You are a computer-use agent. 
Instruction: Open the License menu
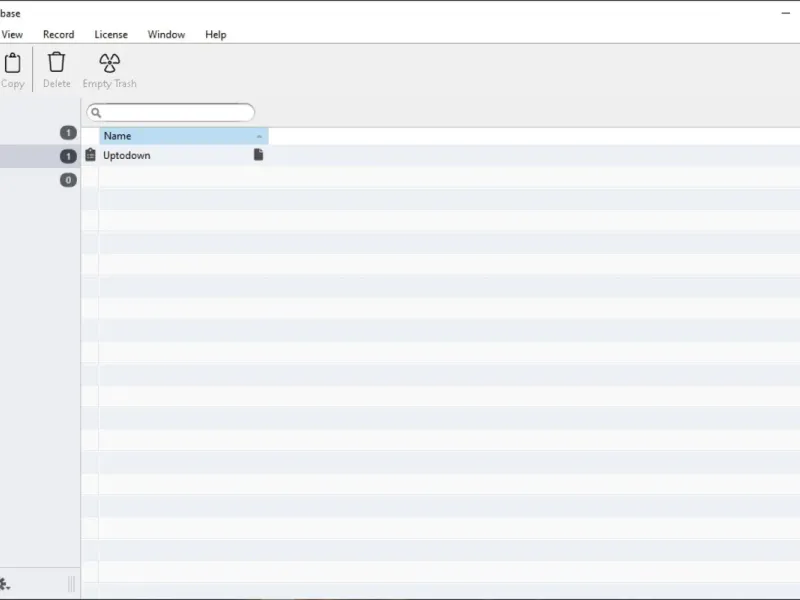111,35
